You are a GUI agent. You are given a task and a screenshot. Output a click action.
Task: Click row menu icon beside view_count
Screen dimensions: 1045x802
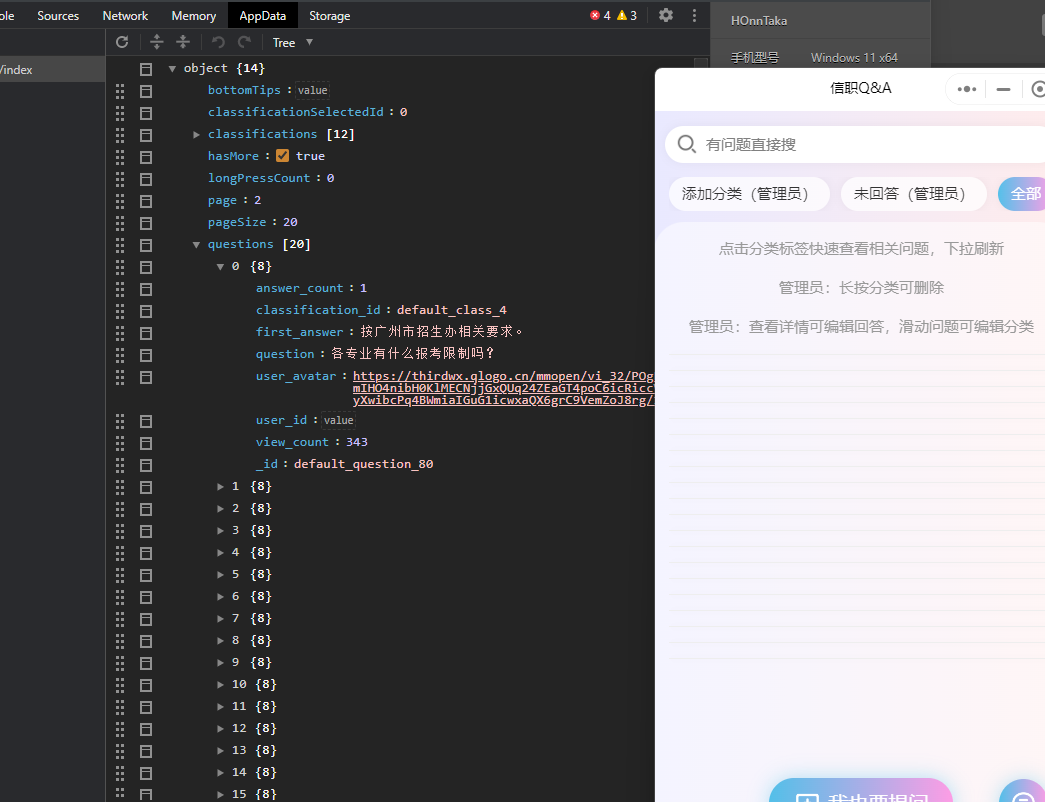[146, 443]
